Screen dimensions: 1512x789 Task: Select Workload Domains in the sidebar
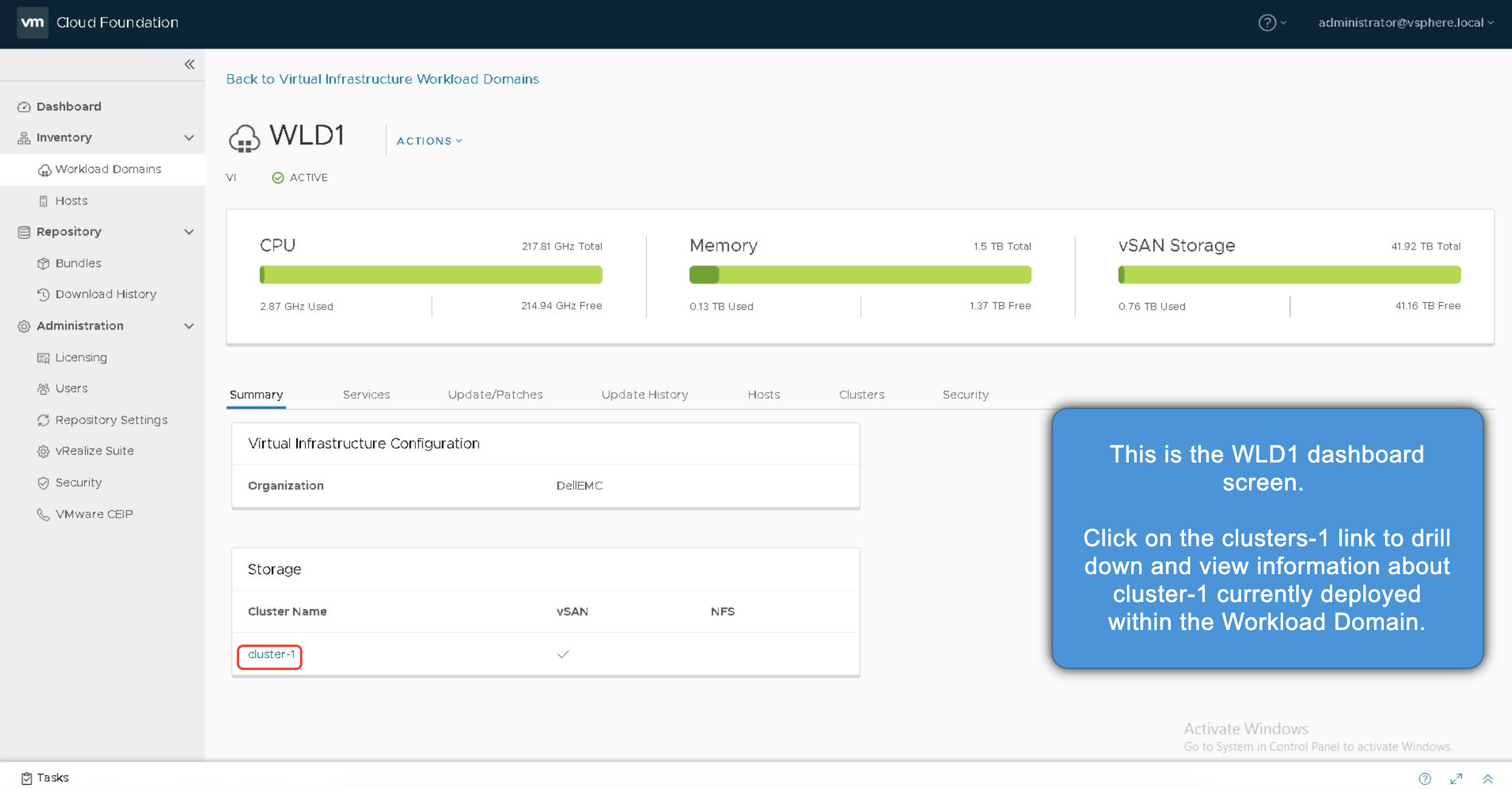point(108,169)
